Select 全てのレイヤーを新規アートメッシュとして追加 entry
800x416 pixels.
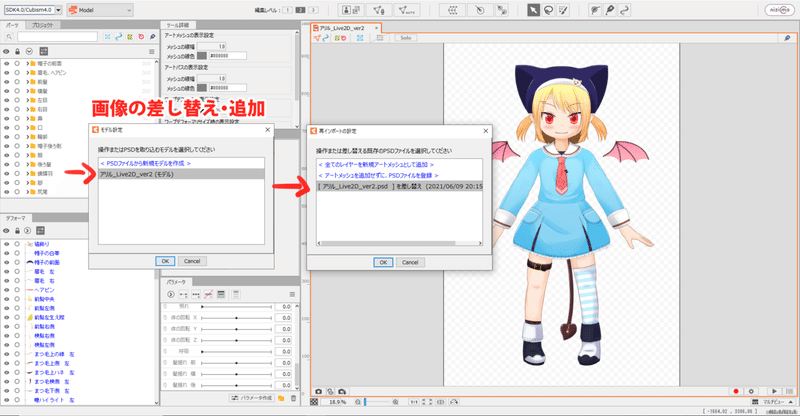point(376,165)
